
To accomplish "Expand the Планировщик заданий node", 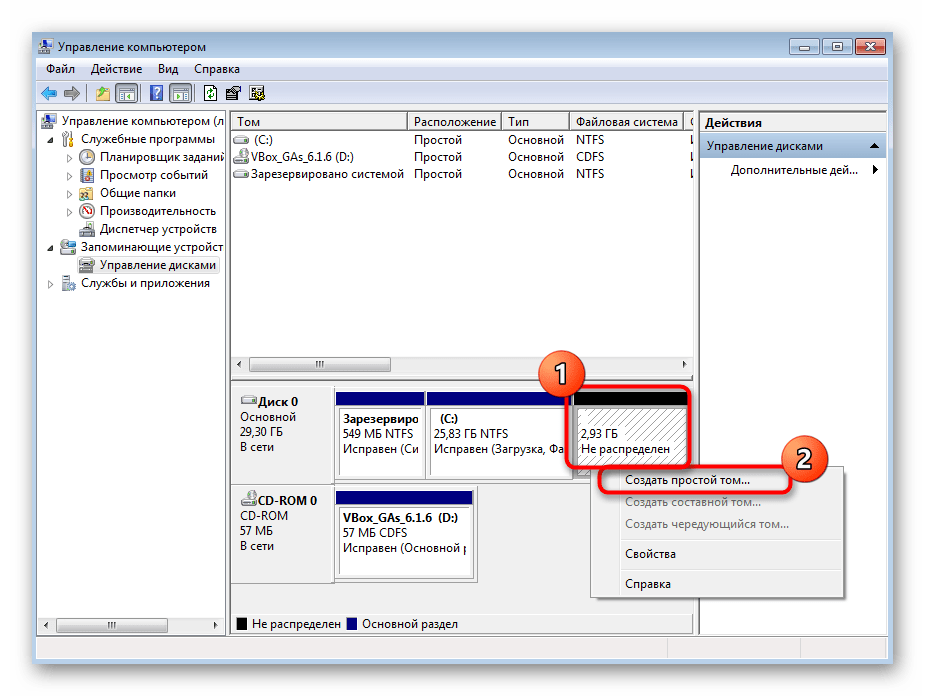I will click(x=69, y=158).
